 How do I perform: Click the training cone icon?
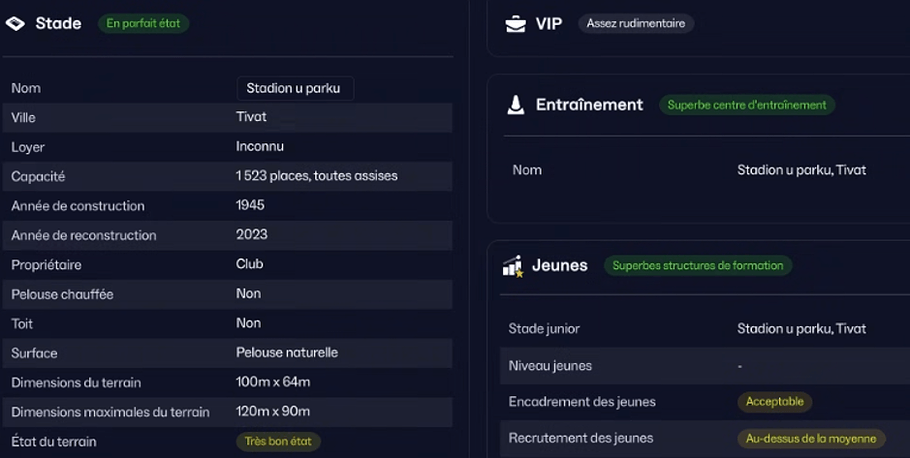pyautogui.click(x=515, y=104)
